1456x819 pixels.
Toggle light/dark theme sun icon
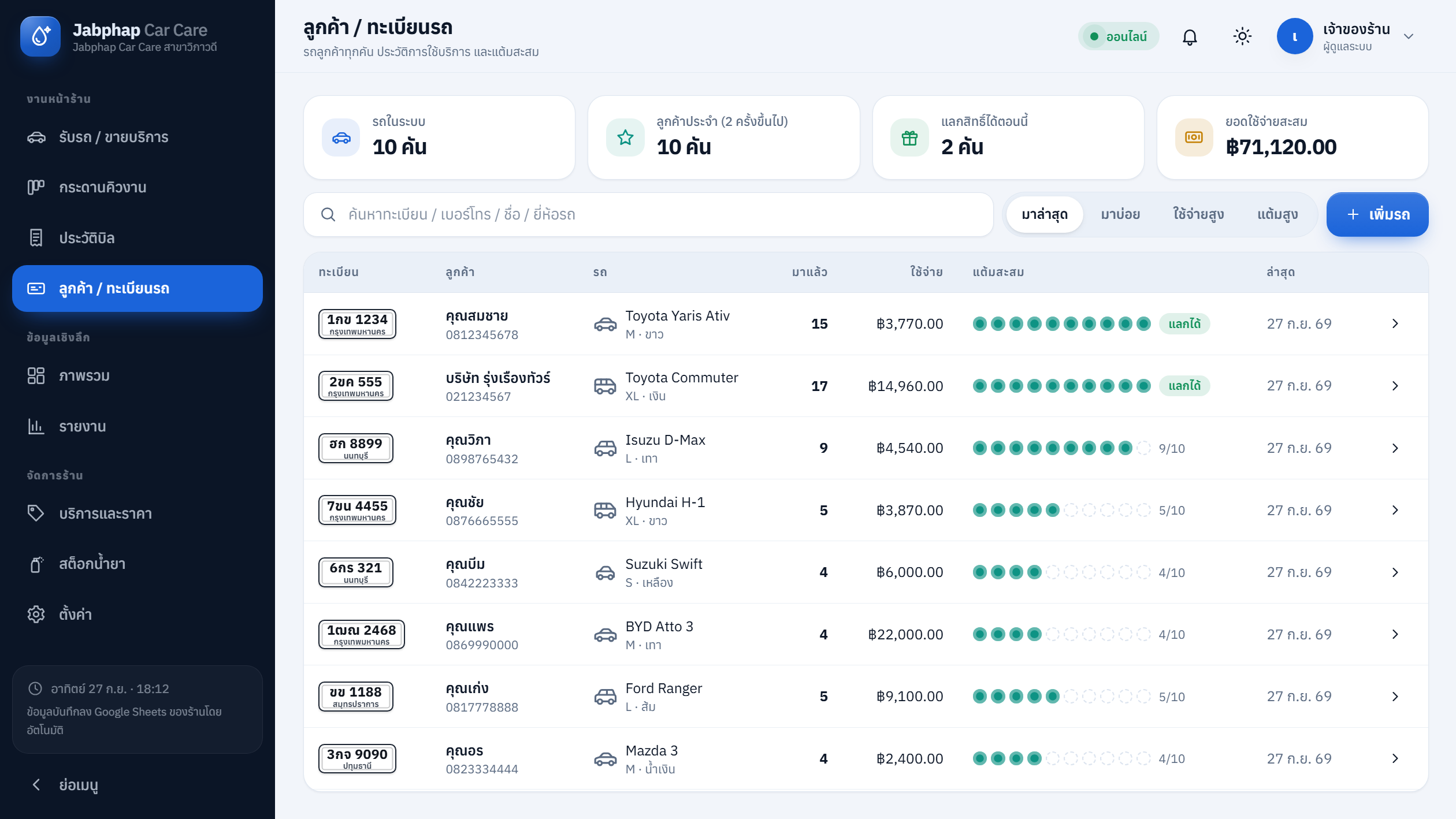1242,37
